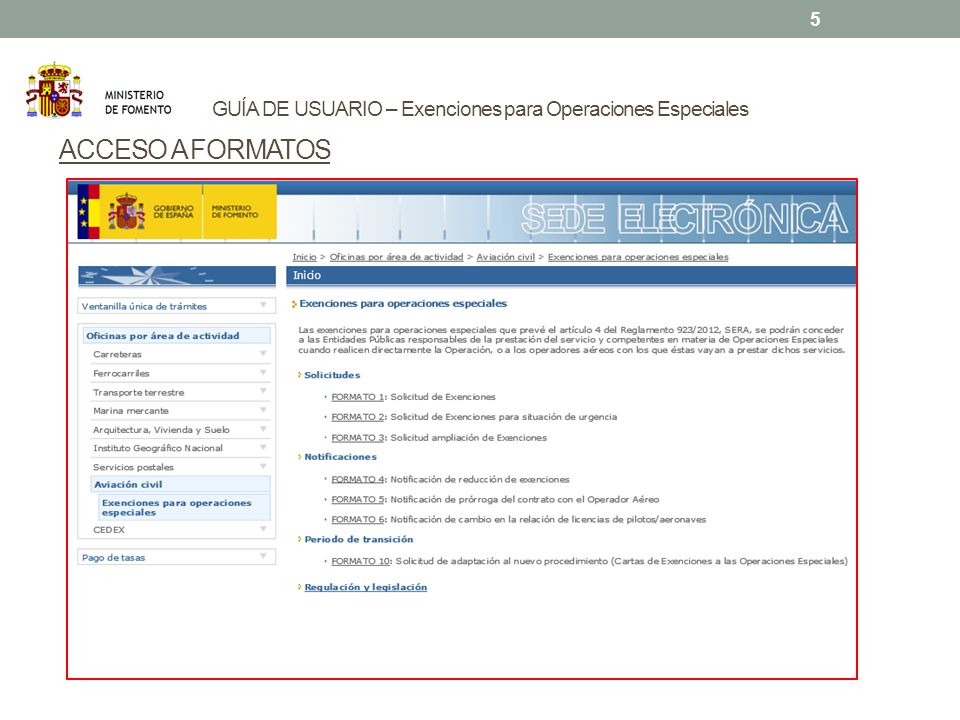Open the Carreteras menu item
The image size is (960, 720).
pyautogui.click(x=118, y=354)
